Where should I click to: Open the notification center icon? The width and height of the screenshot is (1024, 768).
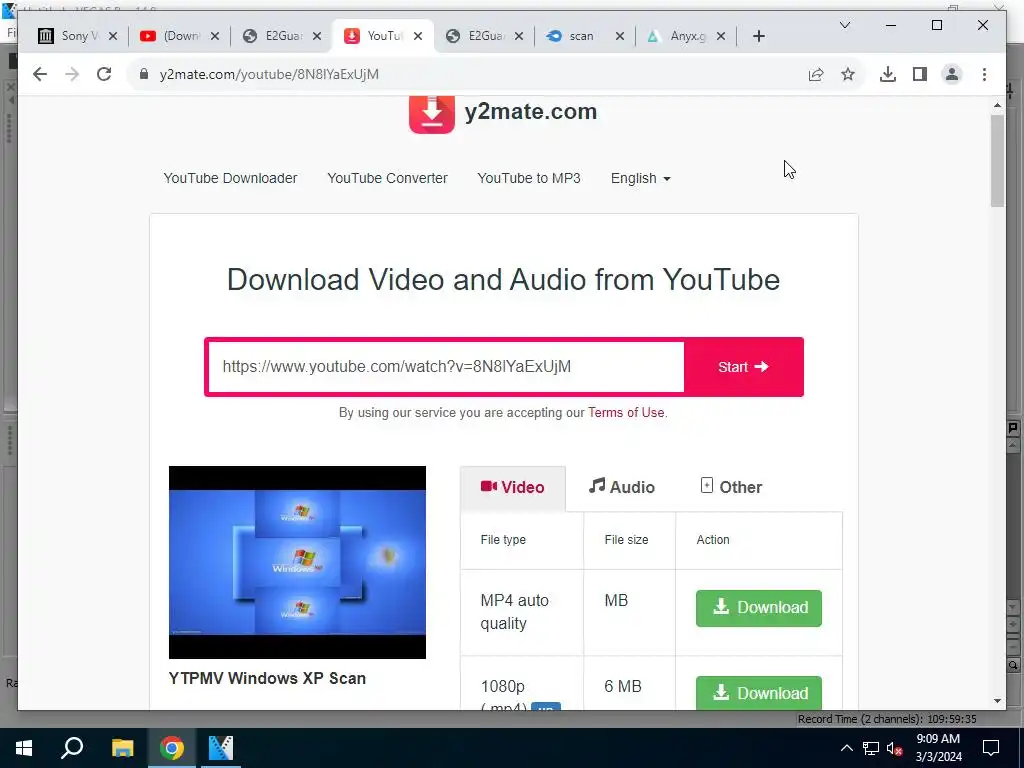[x=991, y=748]
